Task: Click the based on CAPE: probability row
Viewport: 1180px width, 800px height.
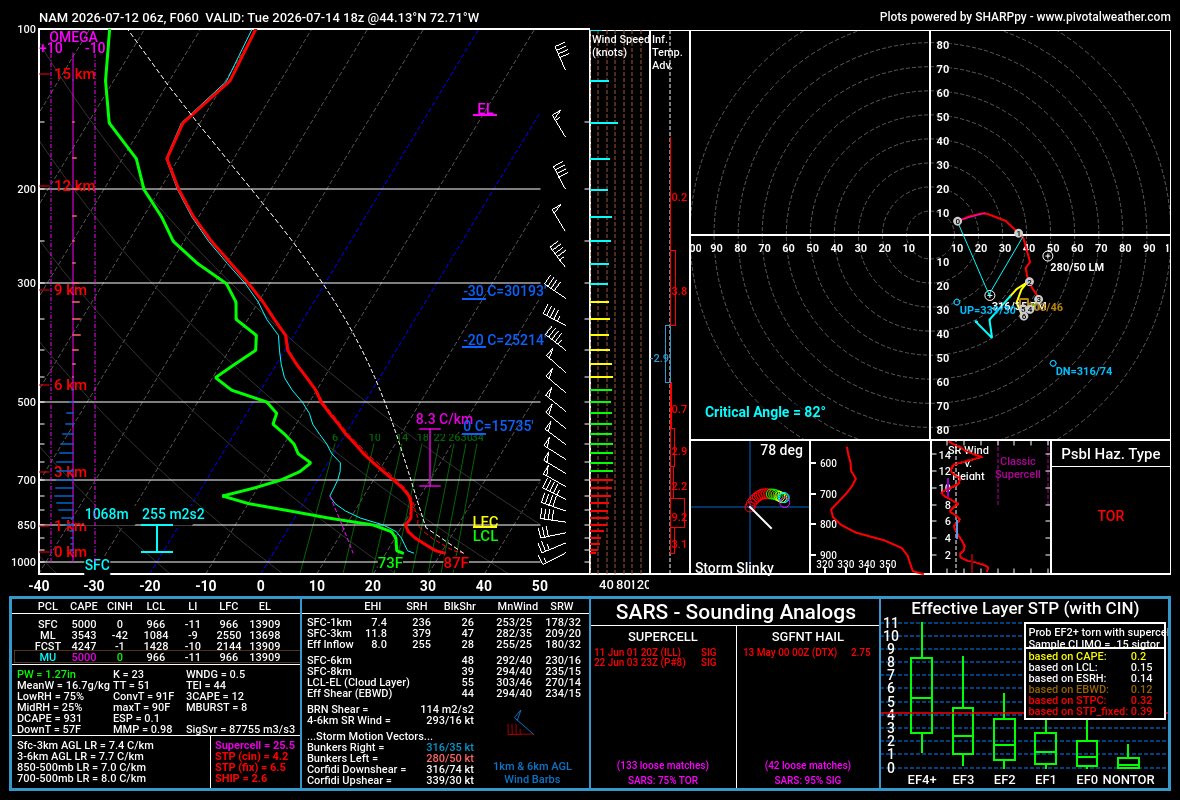Action: (1087, 656)
